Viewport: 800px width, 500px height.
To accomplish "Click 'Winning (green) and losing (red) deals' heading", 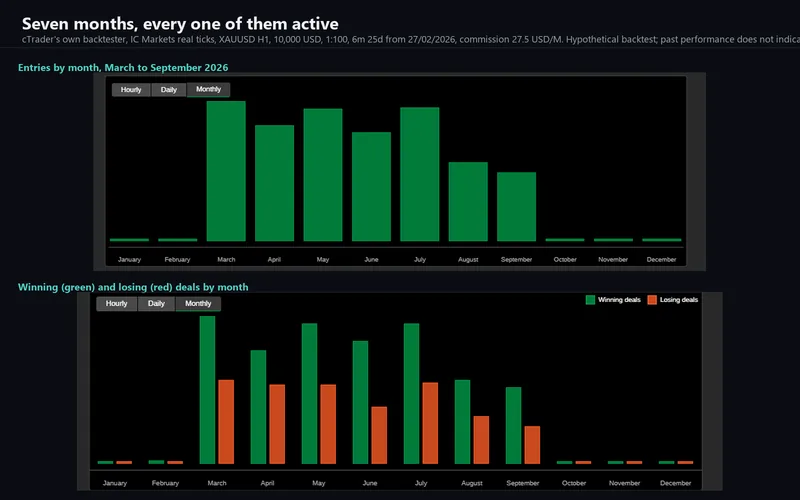I will [133, 287].
